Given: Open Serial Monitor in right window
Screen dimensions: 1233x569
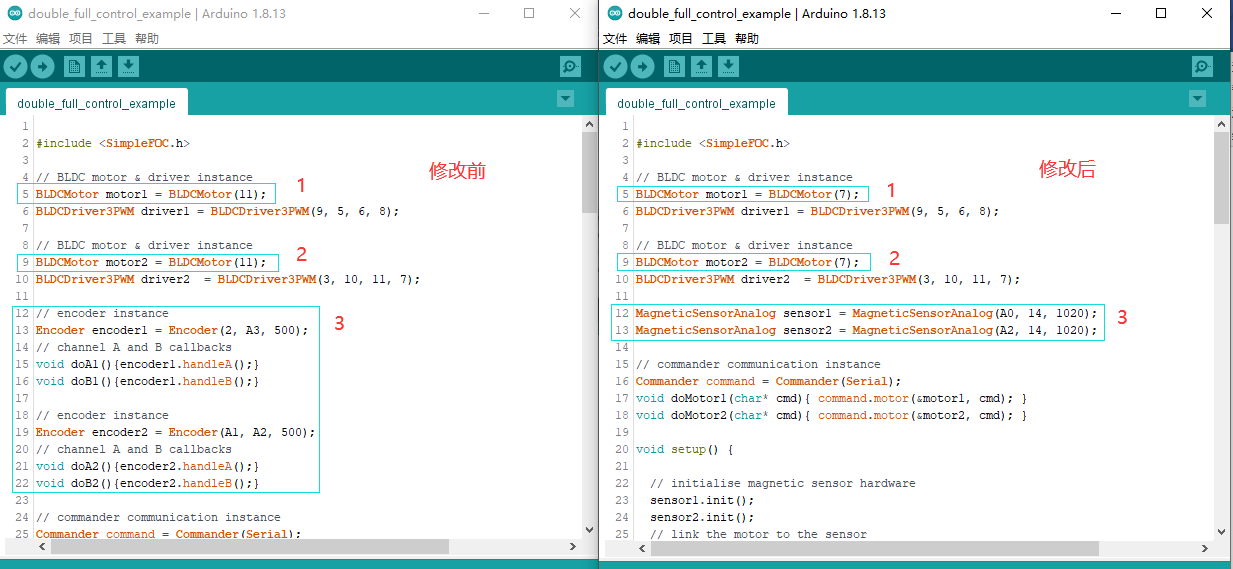Looking at the screenshot, I should tap(1202, 67).
